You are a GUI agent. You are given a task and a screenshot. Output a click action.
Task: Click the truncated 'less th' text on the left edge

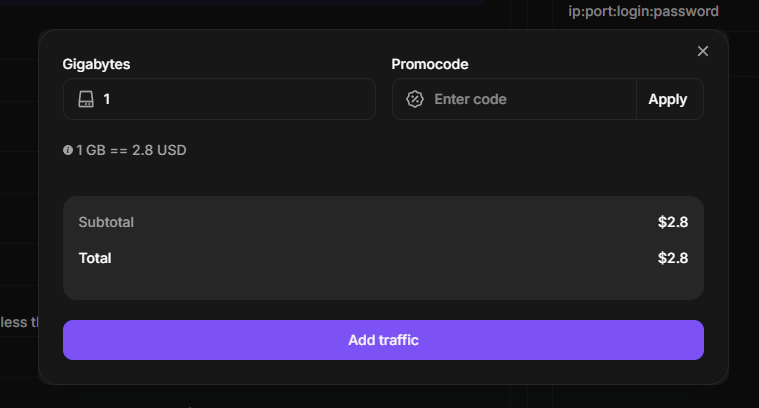[x=18, y=322]
